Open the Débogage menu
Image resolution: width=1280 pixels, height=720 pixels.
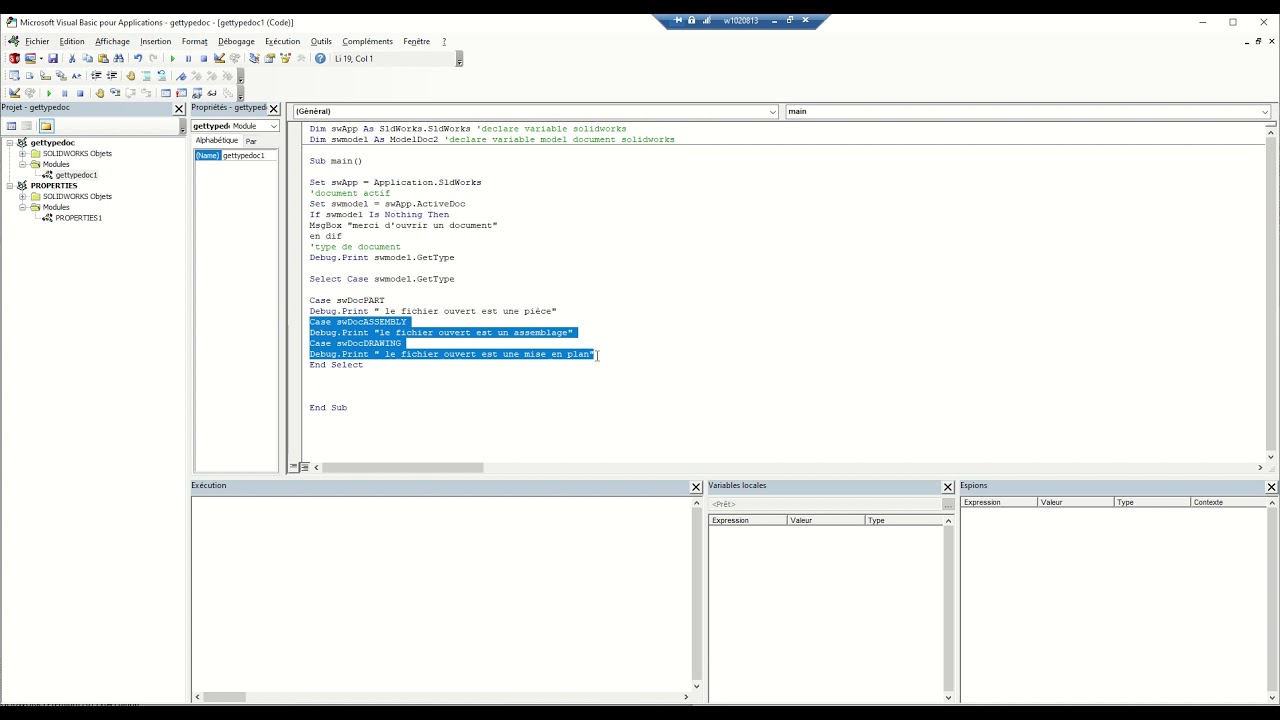(x=236, y=41)
